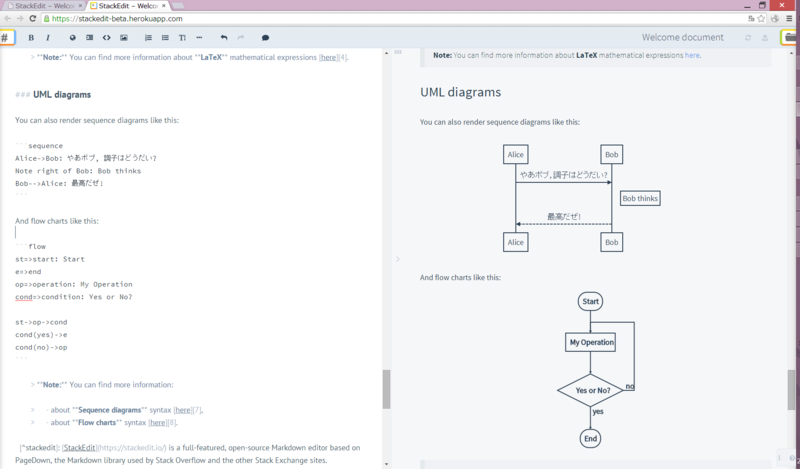This screenshot has height=469, width=800.
Task: Open the Chrome menu
Action: [789, 18]
